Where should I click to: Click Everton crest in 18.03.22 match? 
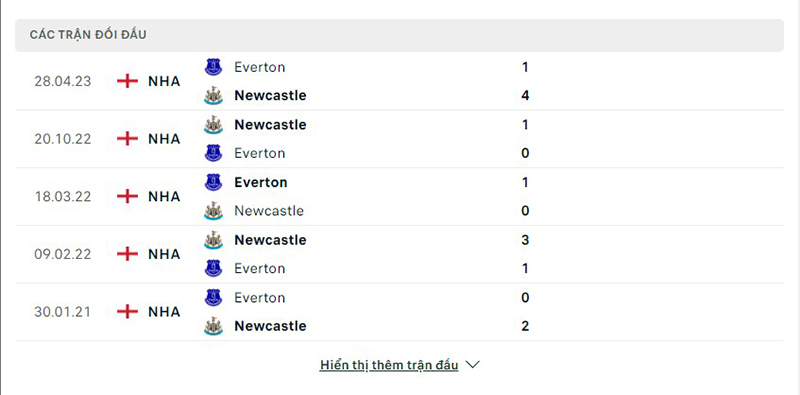point(213,182)
